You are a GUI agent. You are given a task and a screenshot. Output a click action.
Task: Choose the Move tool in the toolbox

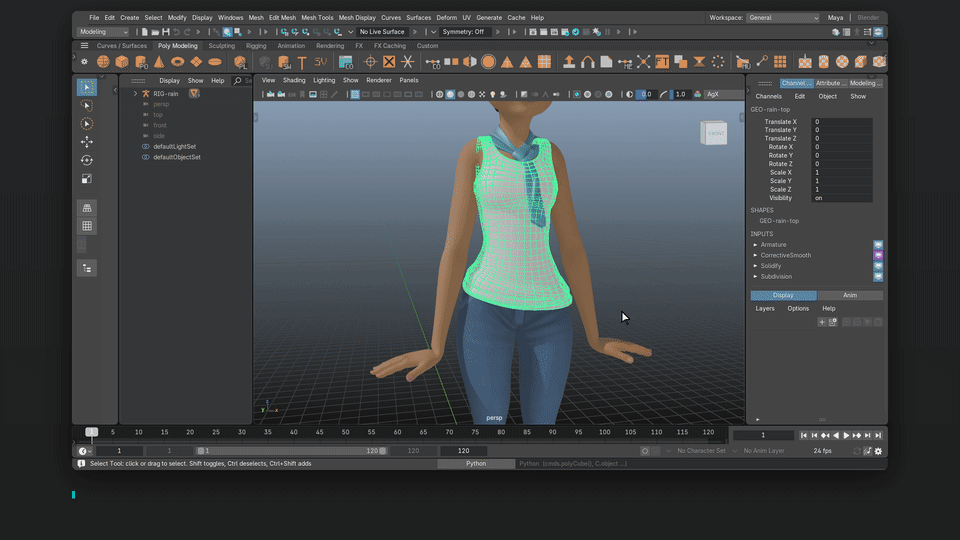[87, 142]
